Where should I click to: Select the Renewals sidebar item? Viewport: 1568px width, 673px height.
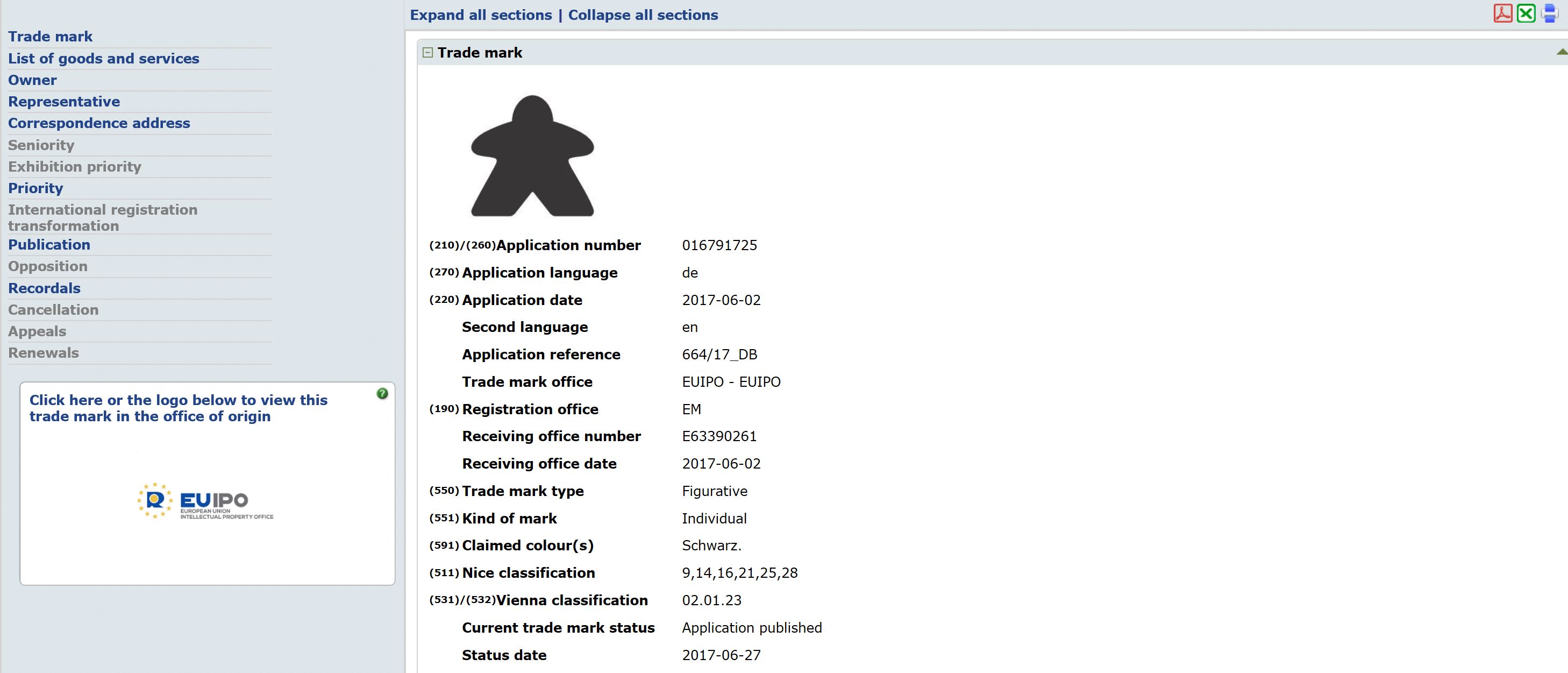pyautogui.click(x=43, y=353)
